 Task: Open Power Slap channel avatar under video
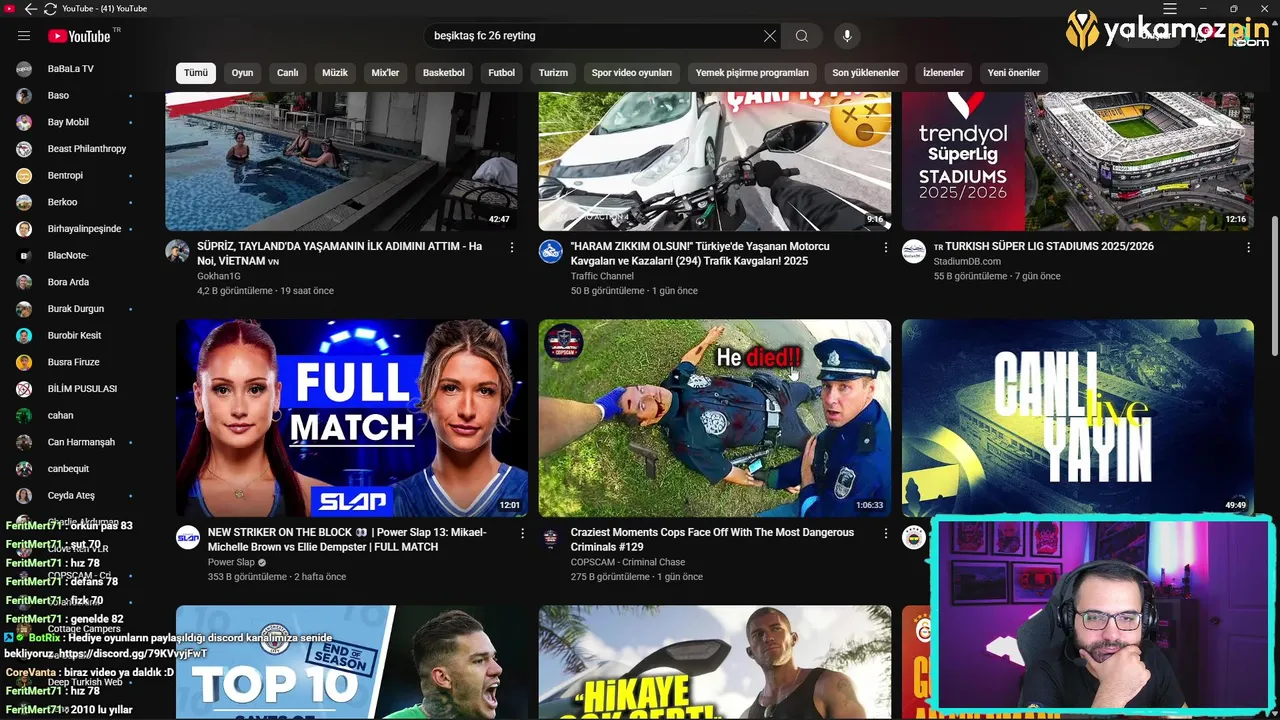point(188,537)
